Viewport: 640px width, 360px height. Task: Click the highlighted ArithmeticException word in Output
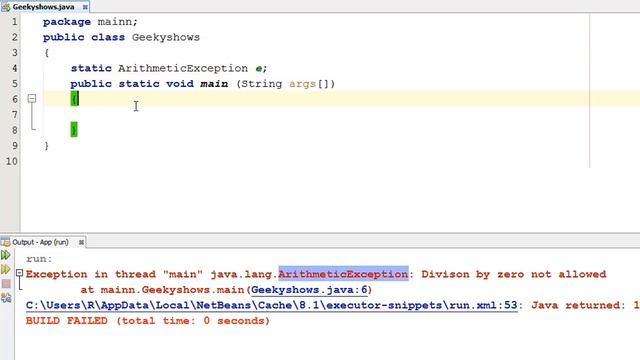(343, 274)
